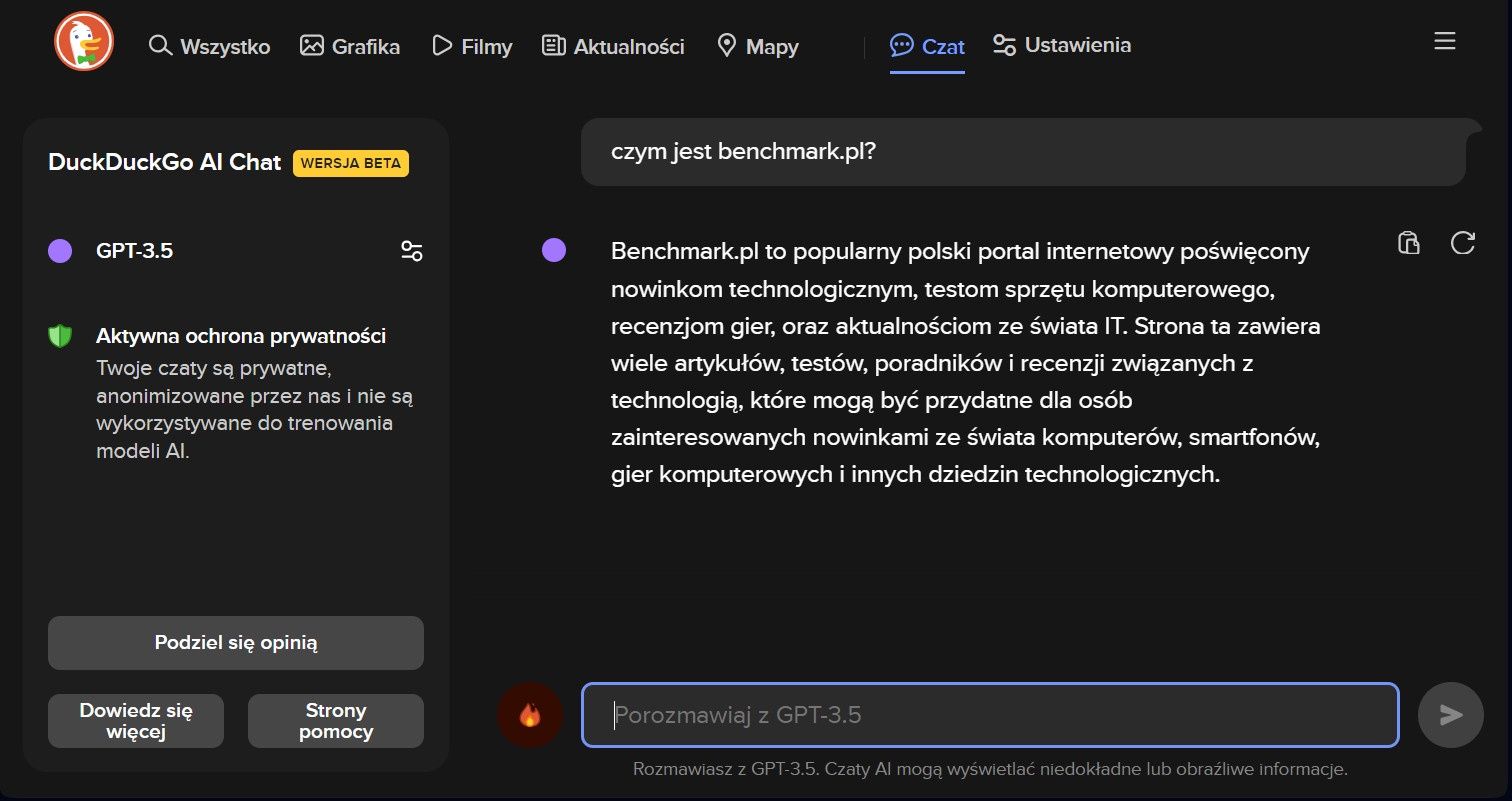Click the response text starting 'Benchmark.pl to popularny'
The width and height of the screenshot is (1512, 801).
click(x=966, y=362)
